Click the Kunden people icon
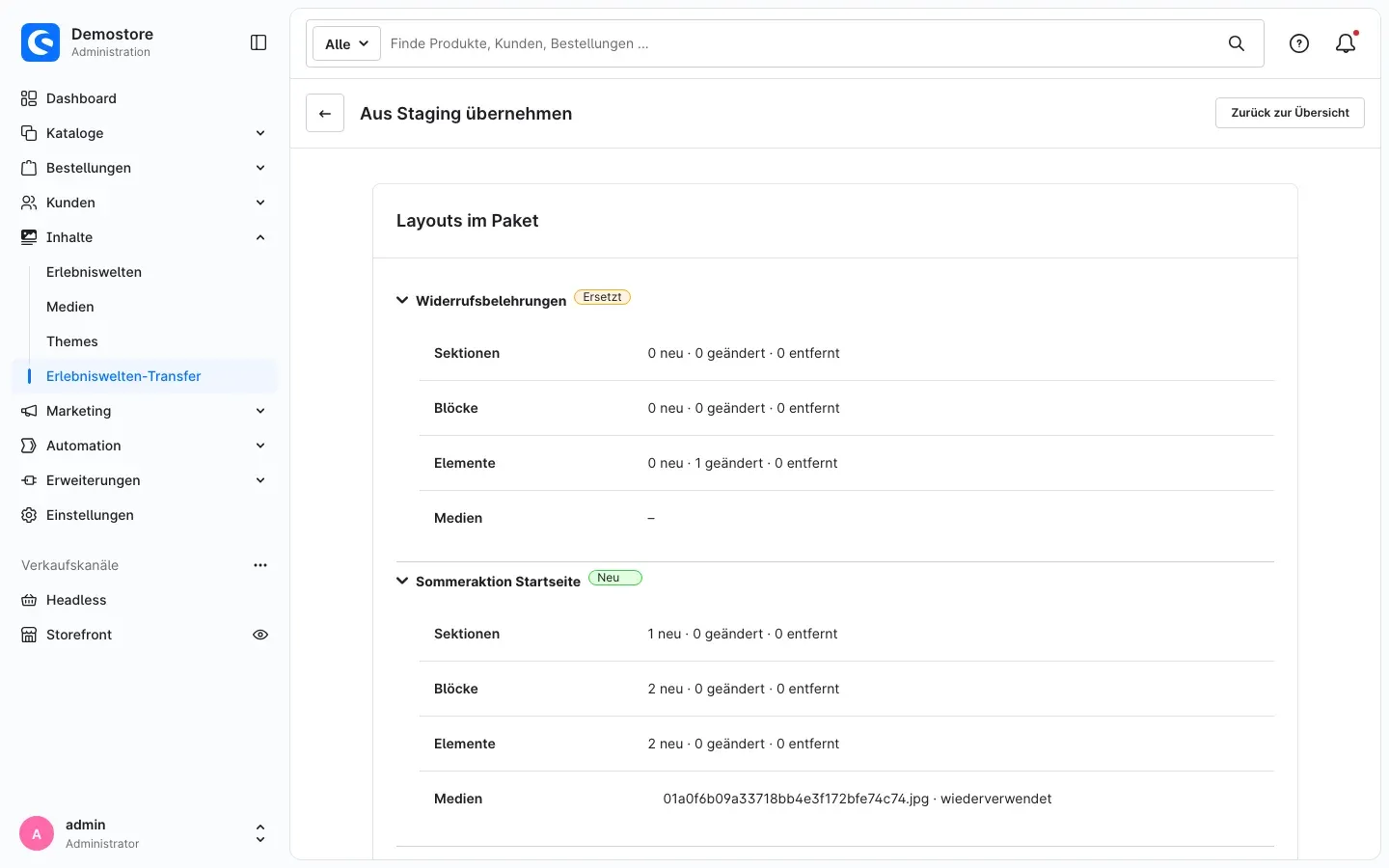The height and width of the screenshot is (868, 1389). (29, 203)
